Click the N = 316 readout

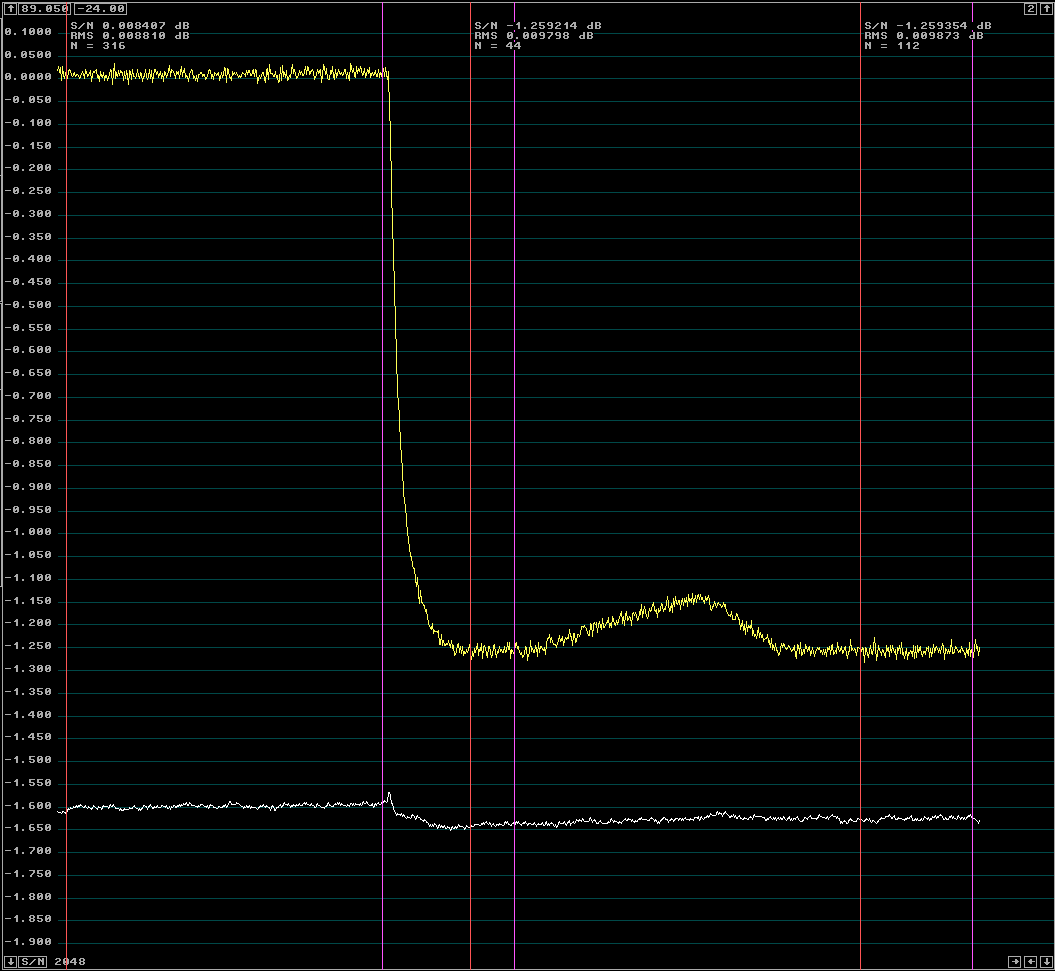(x=98, y=46)
